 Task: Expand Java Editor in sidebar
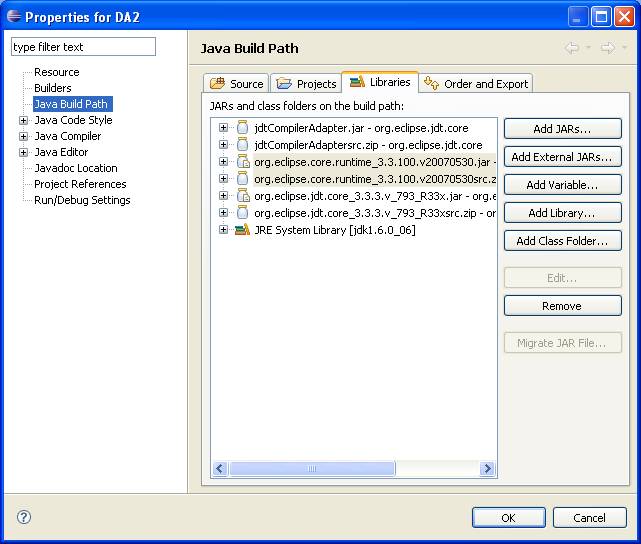[23, 152]
